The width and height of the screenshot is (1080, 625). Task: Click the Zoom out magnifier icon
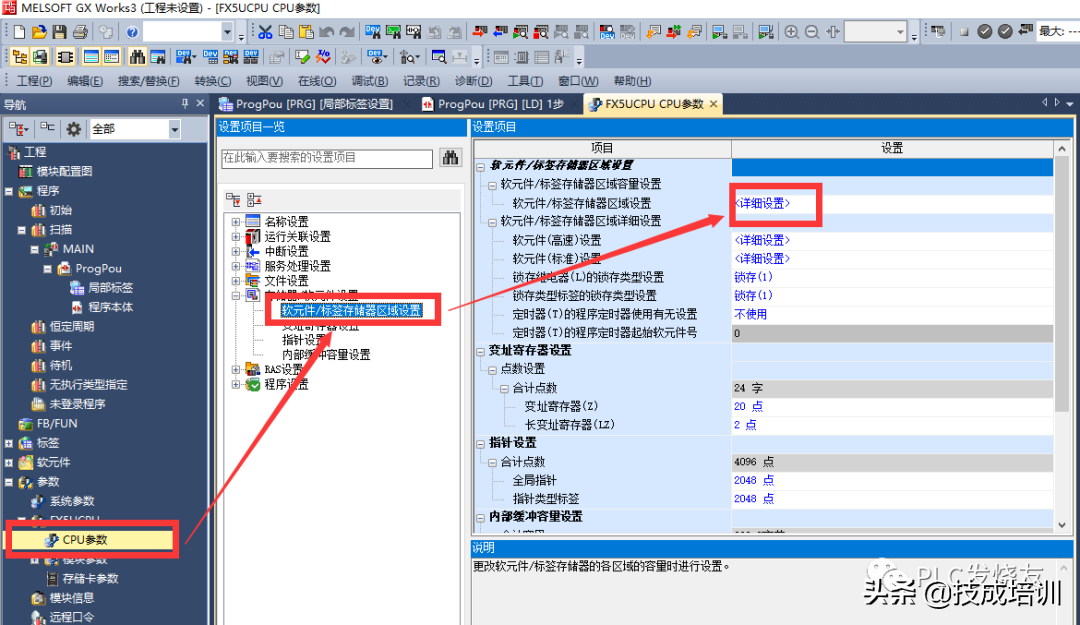[811, 32]
